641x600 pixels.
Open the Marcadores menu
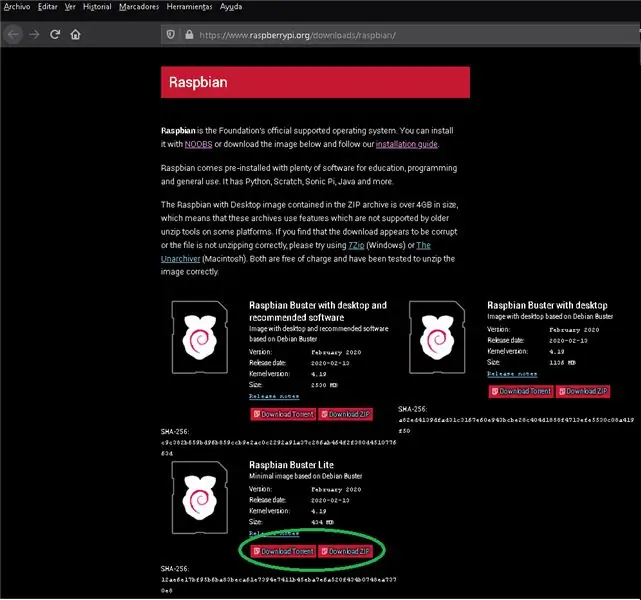click(x=139, y=7)
